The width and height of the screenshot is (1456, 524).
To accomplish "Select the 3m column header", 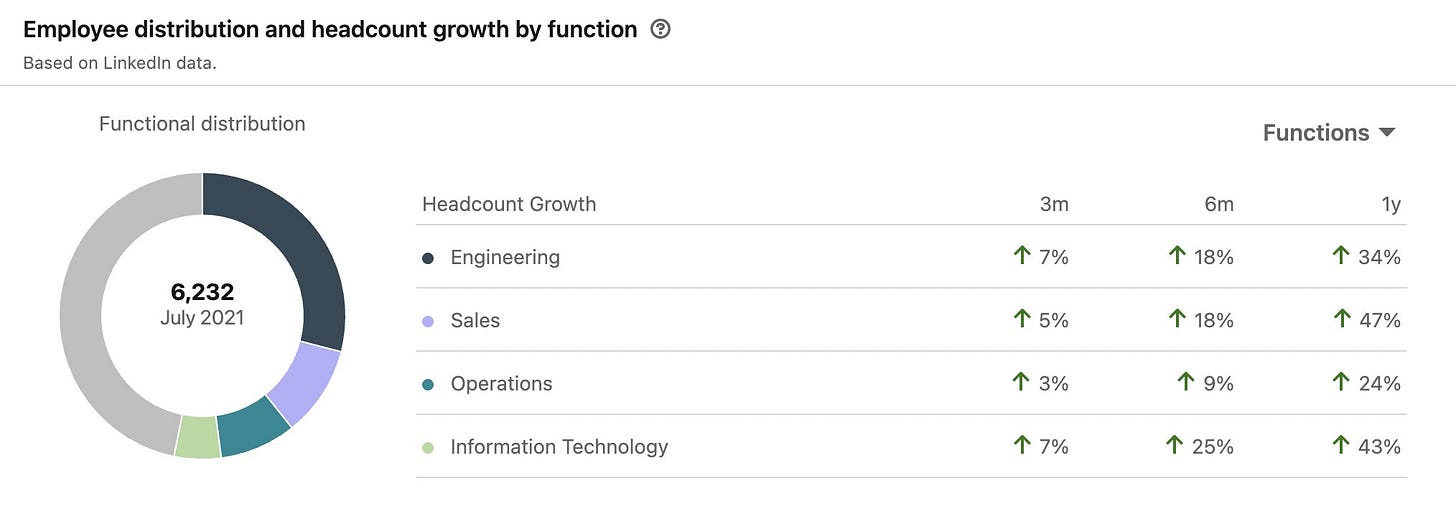I will [x=1054, y=204].
